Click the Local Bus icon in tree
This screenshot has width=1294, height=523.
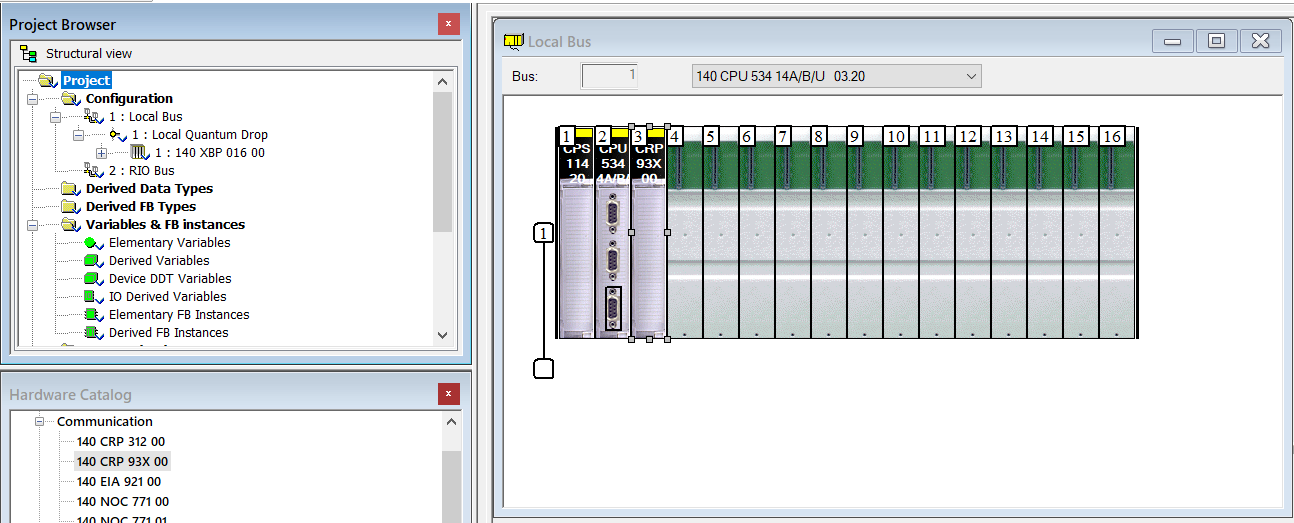coord(94,117)
